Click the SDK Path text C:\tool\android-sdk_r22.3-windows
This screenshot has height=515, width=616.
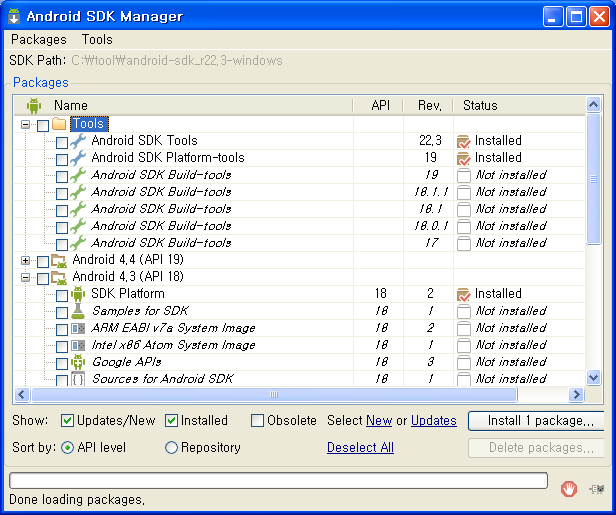tap(177, 60)
